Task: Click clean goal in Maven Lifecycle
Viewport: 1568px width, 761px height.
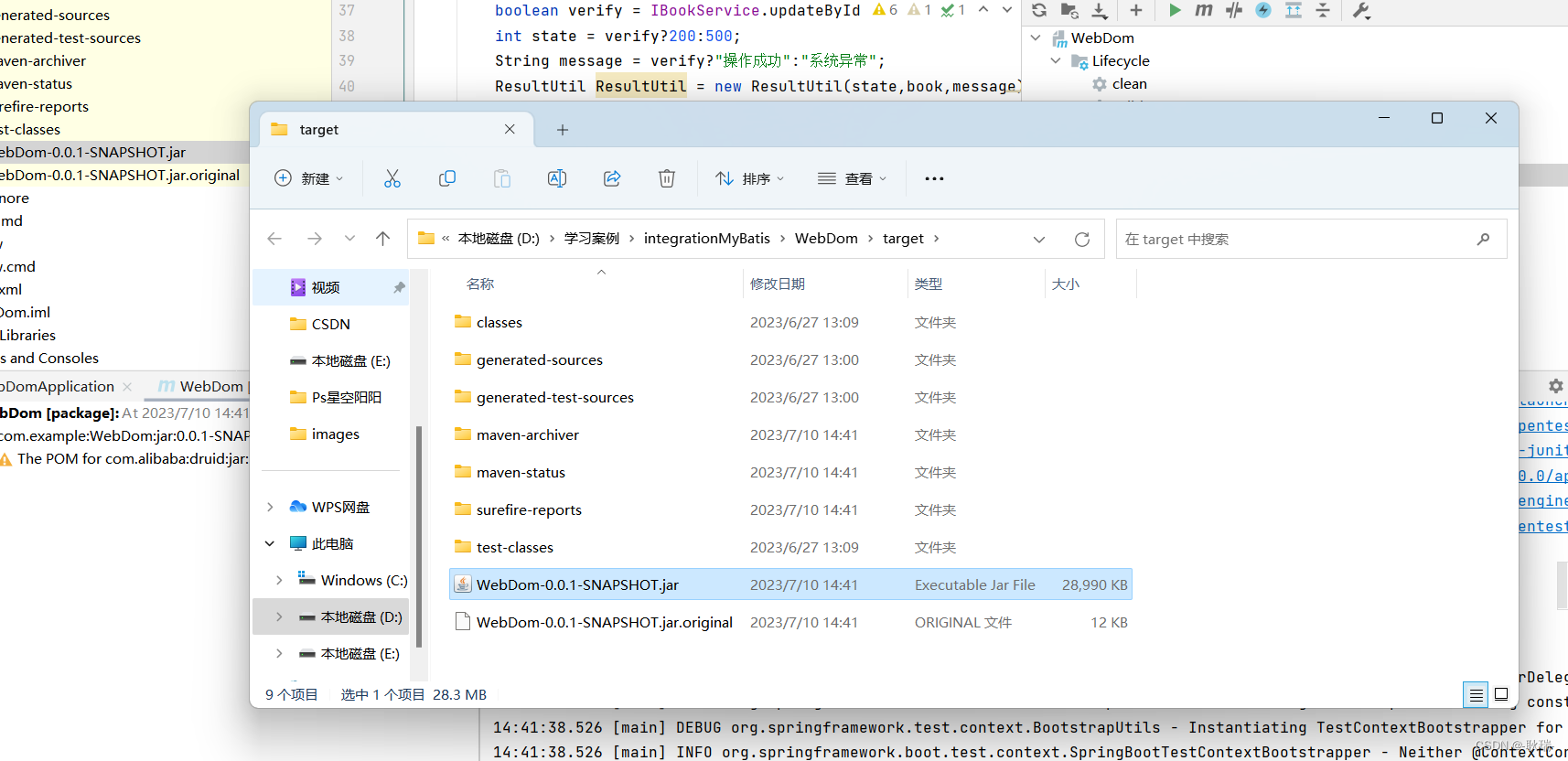Action: pos(1119,84)
